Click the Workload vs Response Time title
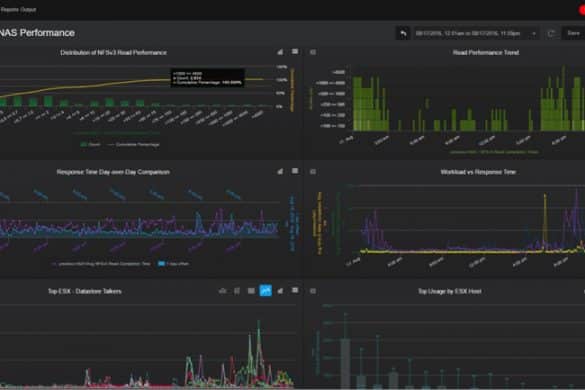The width and height of the screenshot is (585, 390). click(478, 172)
